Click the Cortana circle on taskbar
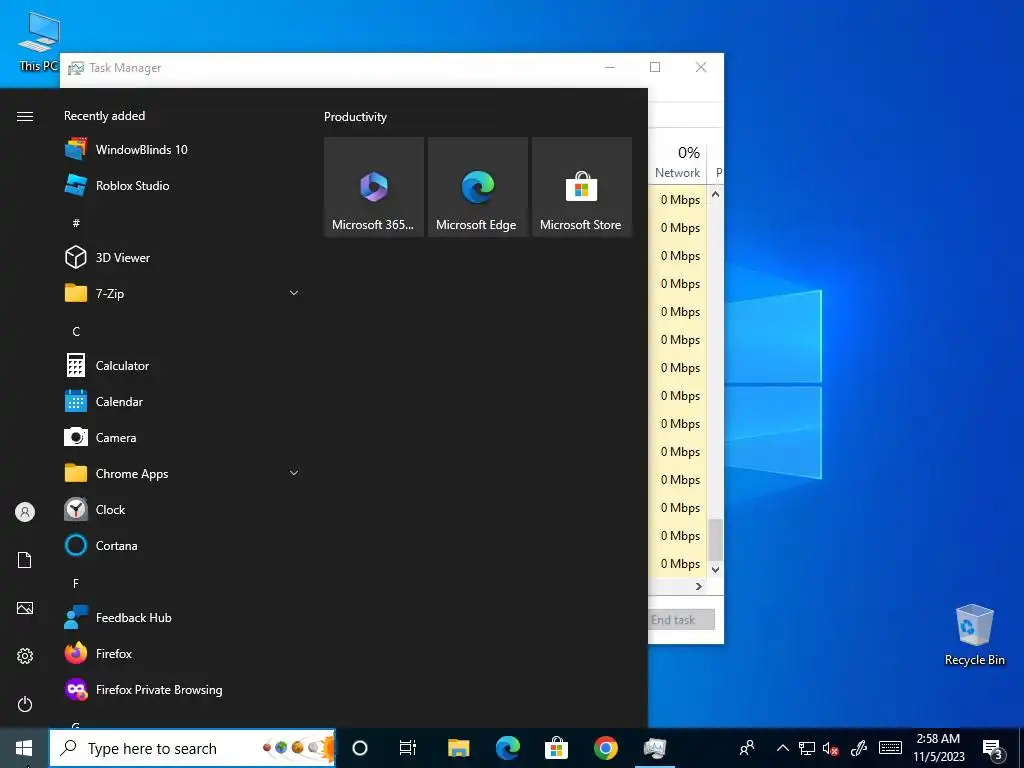Screen dimensions: 1024x768 [x=360, y=748]
